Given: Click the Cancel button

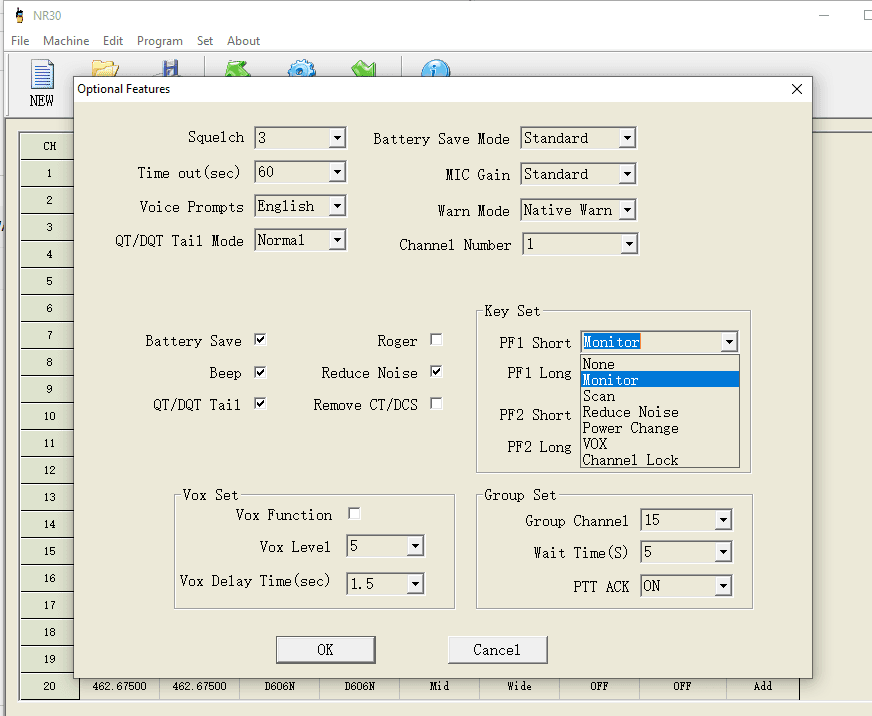Looking at the screenshot, I should pyautogui.click(x=496, y=649).
